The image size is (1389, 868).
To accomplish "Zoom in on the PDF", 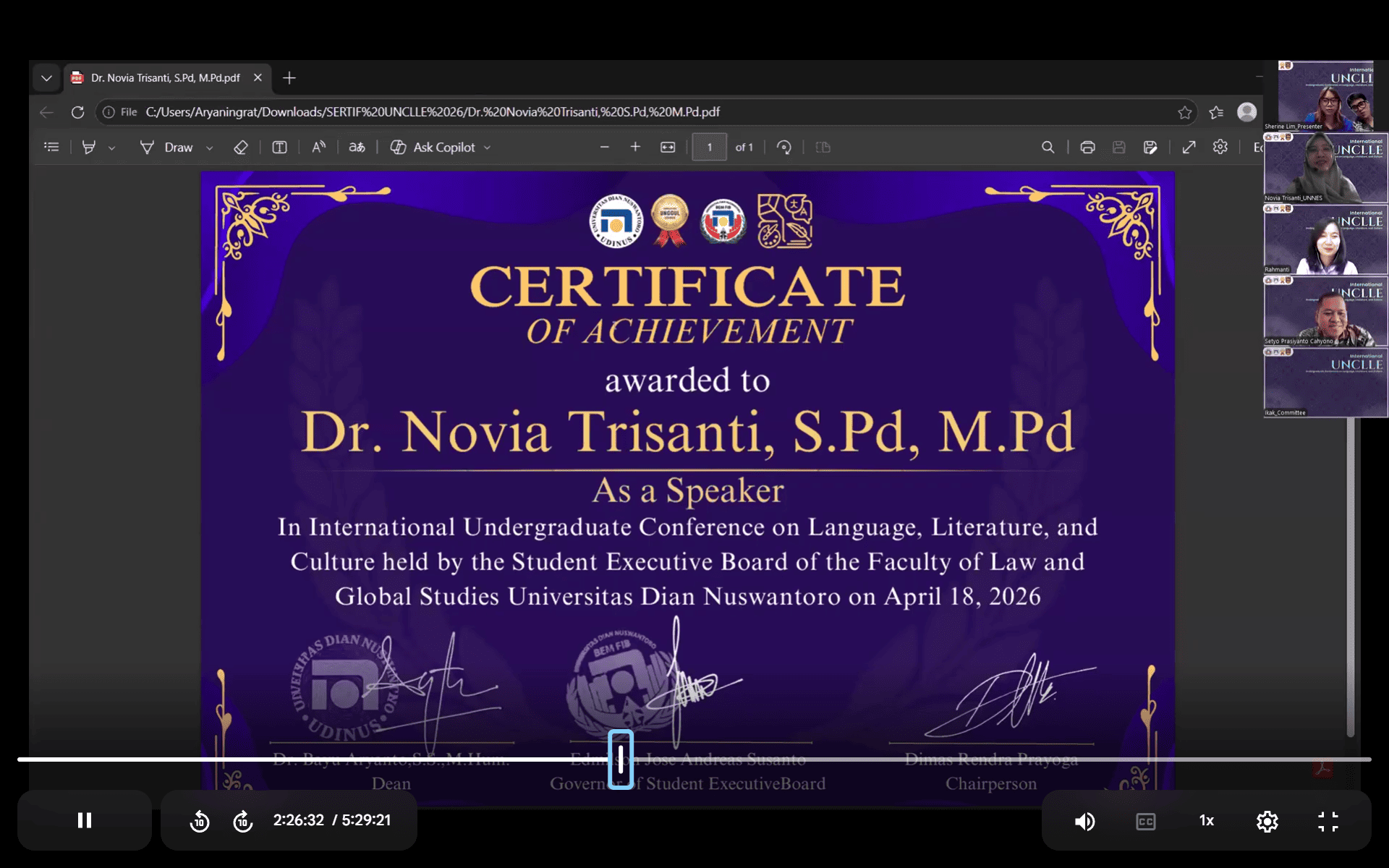I will click(635, 147).
